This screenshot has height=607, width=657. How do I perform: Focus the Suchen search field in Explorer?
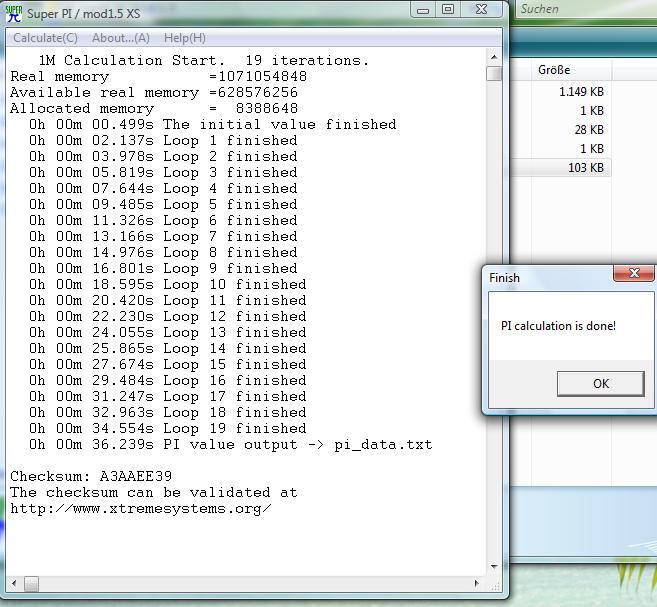(586, 9)
